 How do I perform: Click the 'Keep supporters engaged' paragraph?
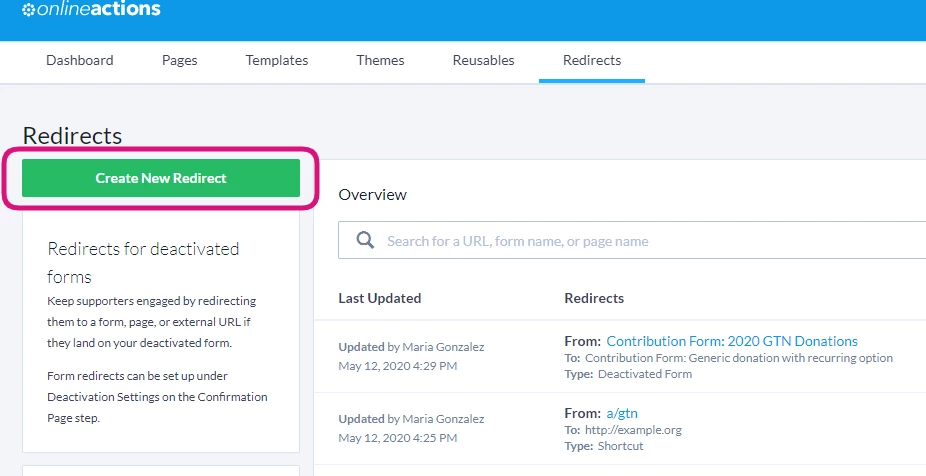[x=152, y=322]
